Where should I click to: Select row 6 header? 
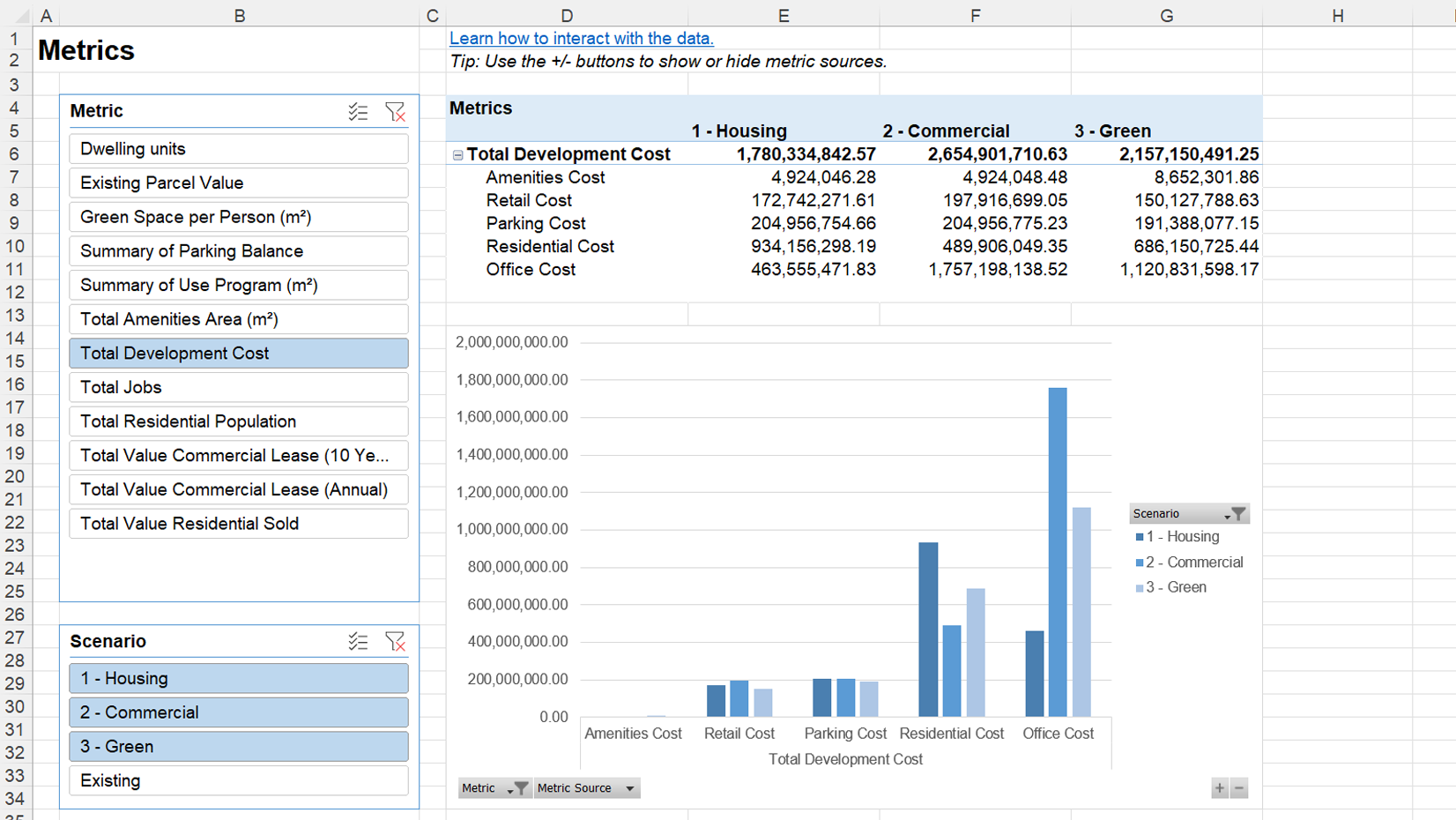click(15, 154)
